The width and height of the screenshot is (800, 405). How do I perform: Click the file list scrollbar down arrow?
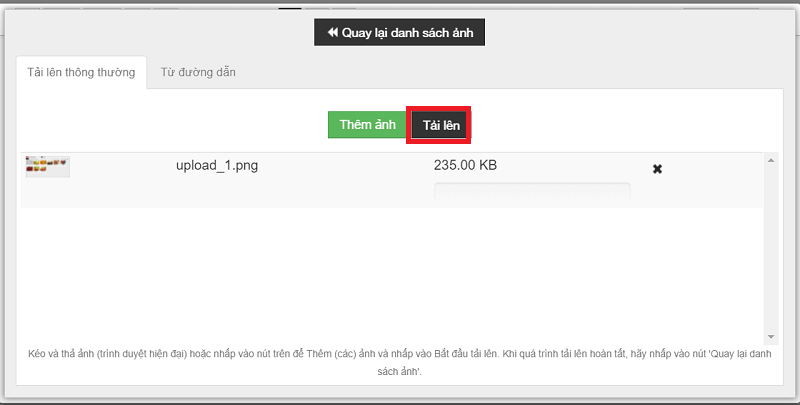point(771,337)
